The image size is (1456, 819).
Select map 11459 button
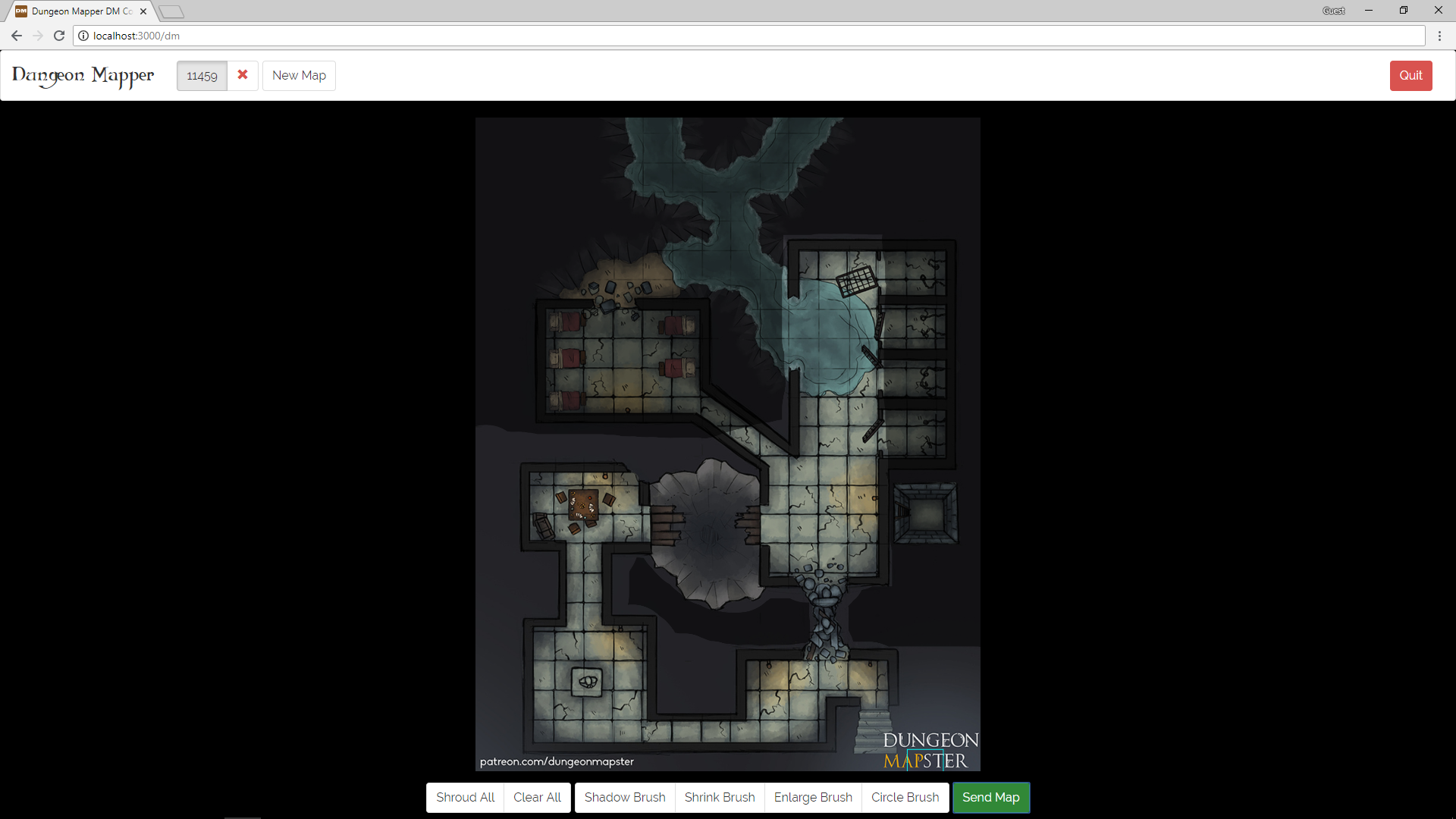[202, 76]
